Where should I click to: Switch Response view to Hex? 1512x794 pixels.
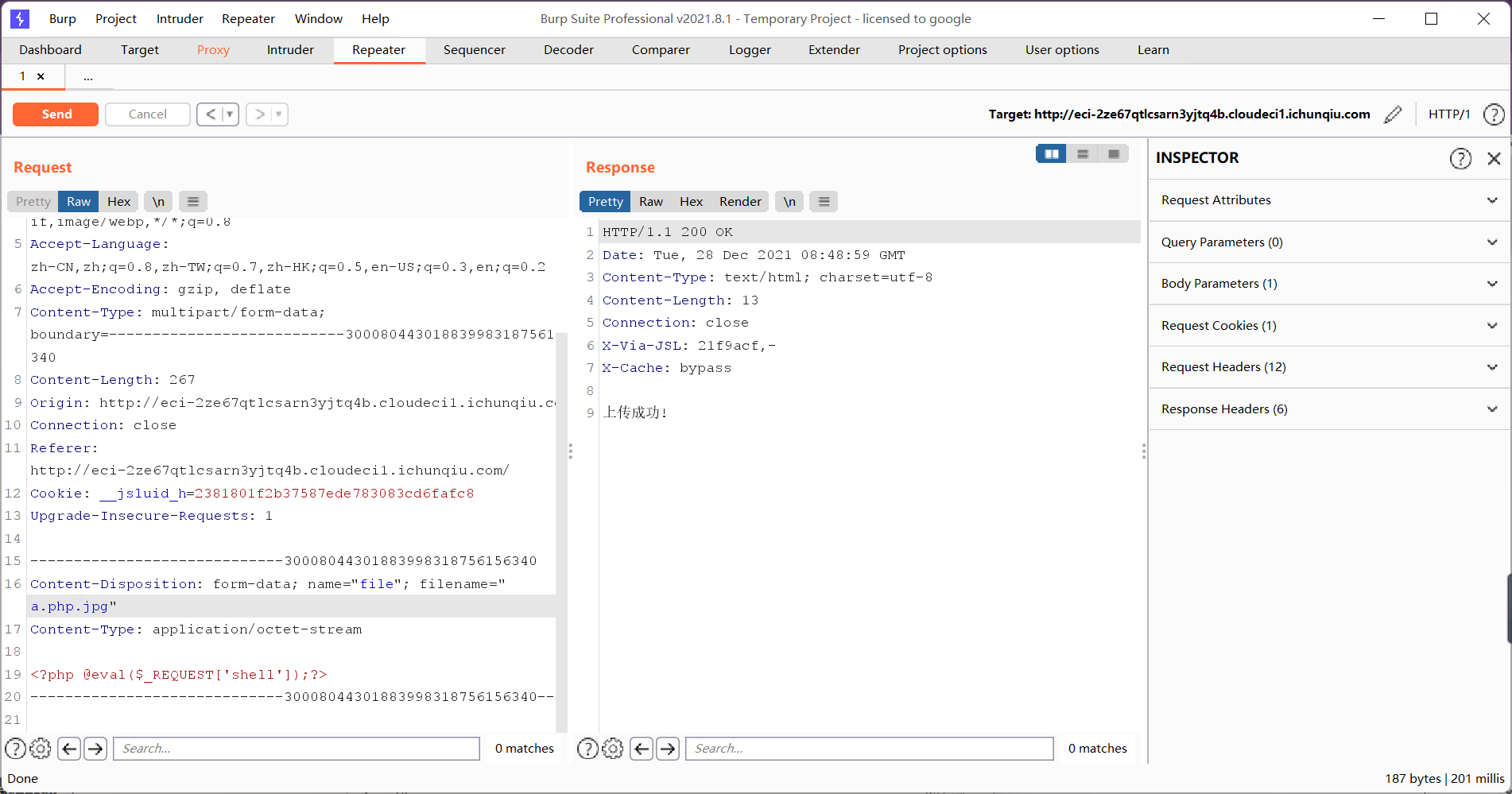692,202
